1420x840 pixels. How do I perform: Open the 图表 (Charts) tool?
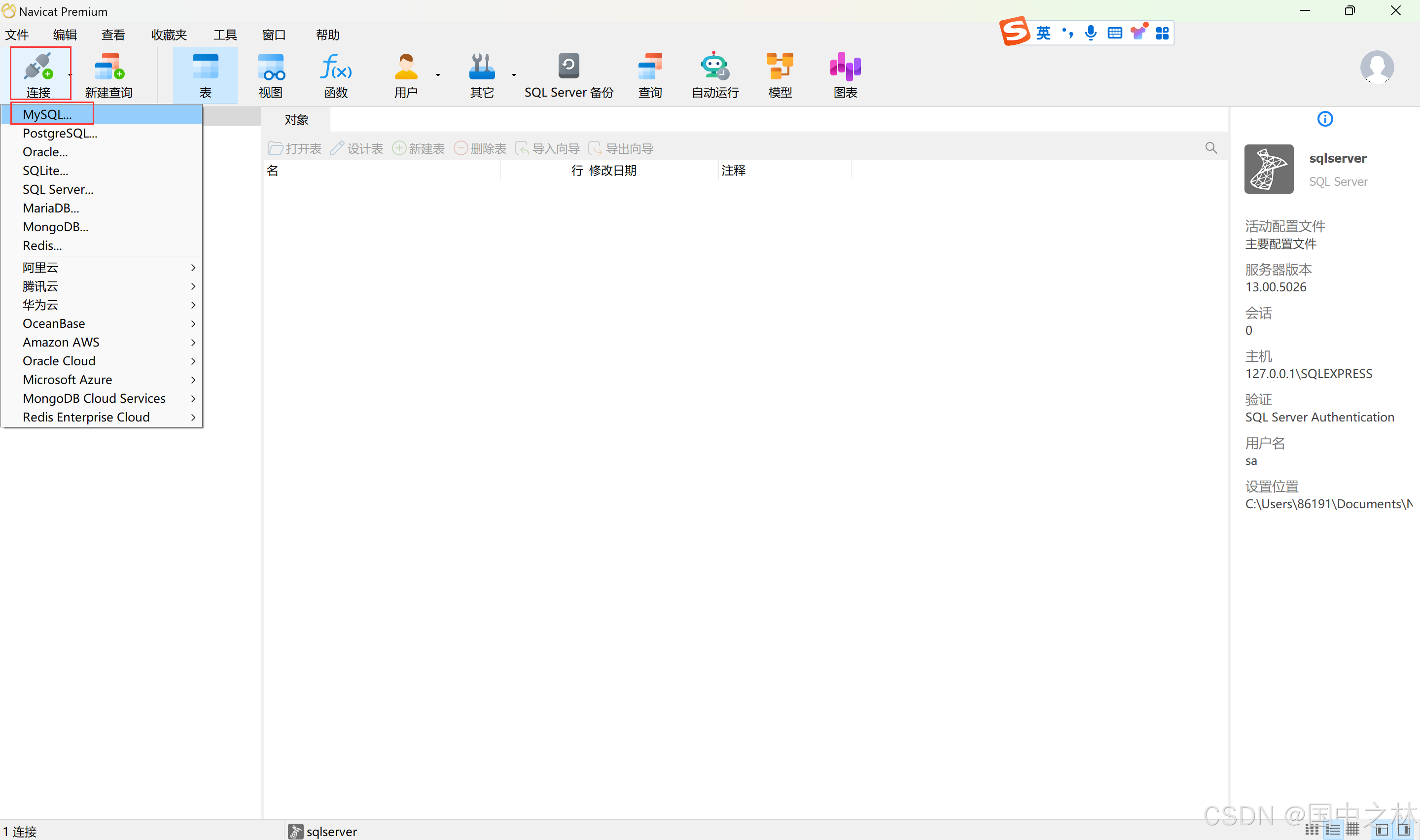845,75
